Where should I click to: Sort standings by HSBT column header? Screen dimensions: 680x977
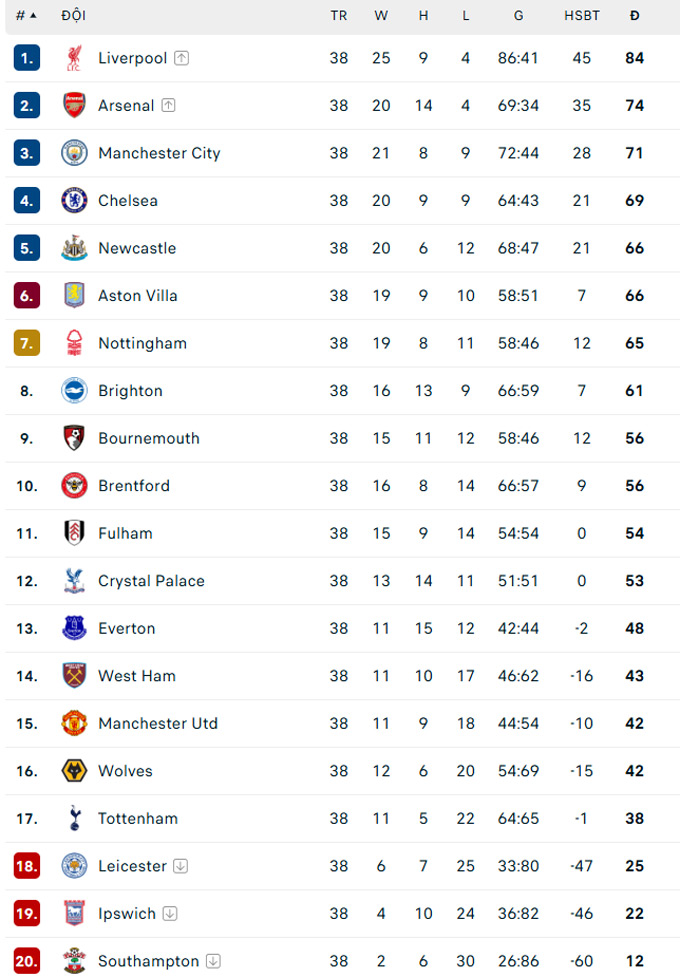pyautogui.click(x=582, y=16)
